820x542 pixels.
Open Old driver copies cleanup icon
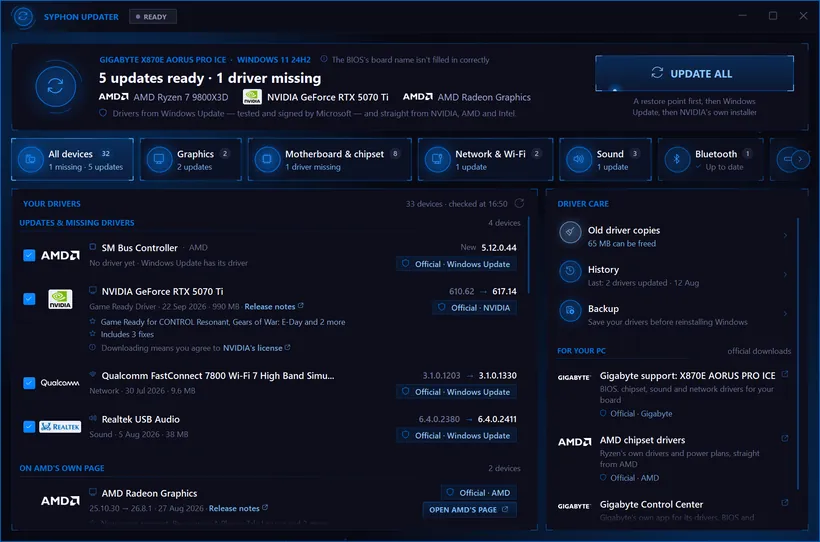[x=570, y=232]
